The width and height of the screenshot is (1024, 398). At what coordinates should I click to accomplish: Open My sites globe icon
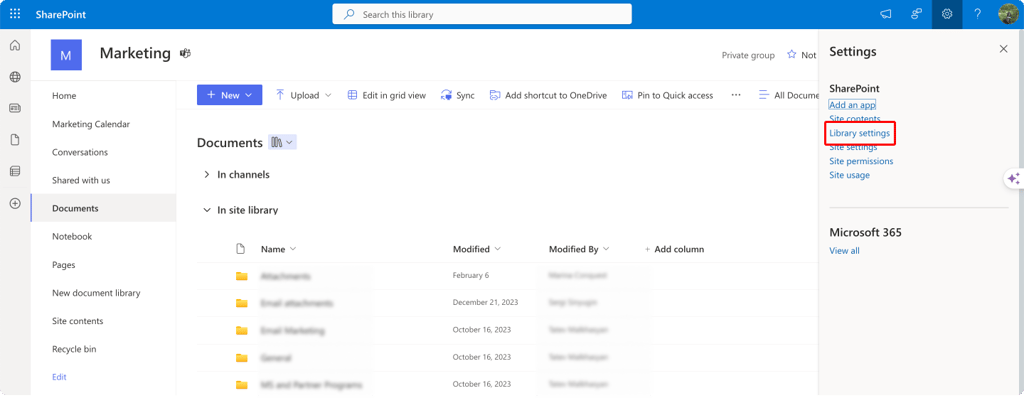14,77
